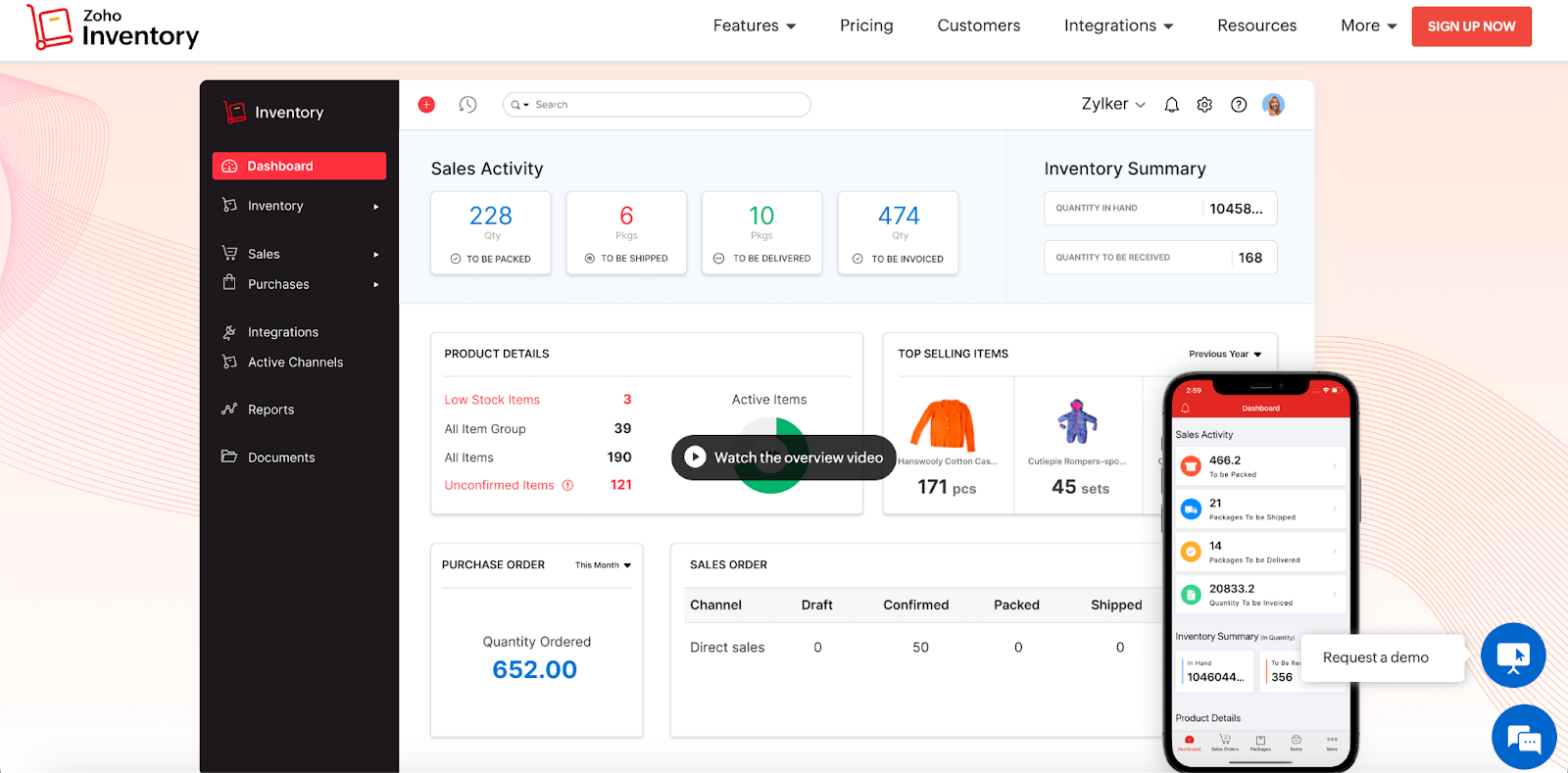Open the Low Stock Items link
This screenshot has width=1568, height=773.
click(x=492, y=400)
